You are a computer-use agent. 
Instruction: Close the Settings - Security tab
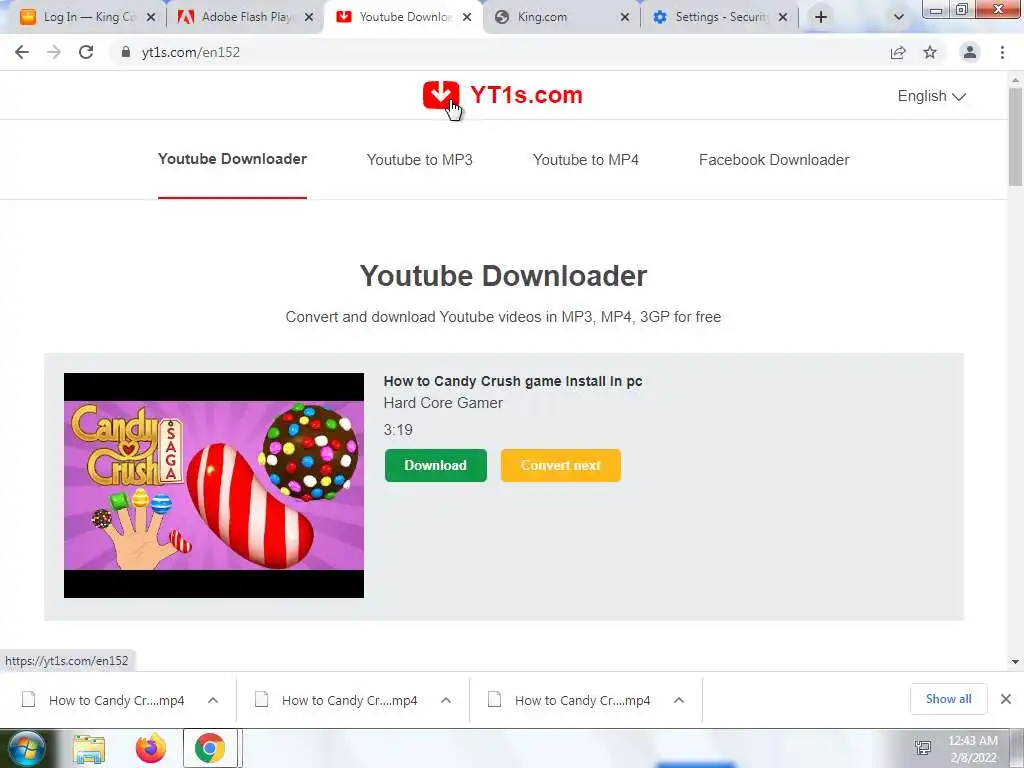[783, 17]
